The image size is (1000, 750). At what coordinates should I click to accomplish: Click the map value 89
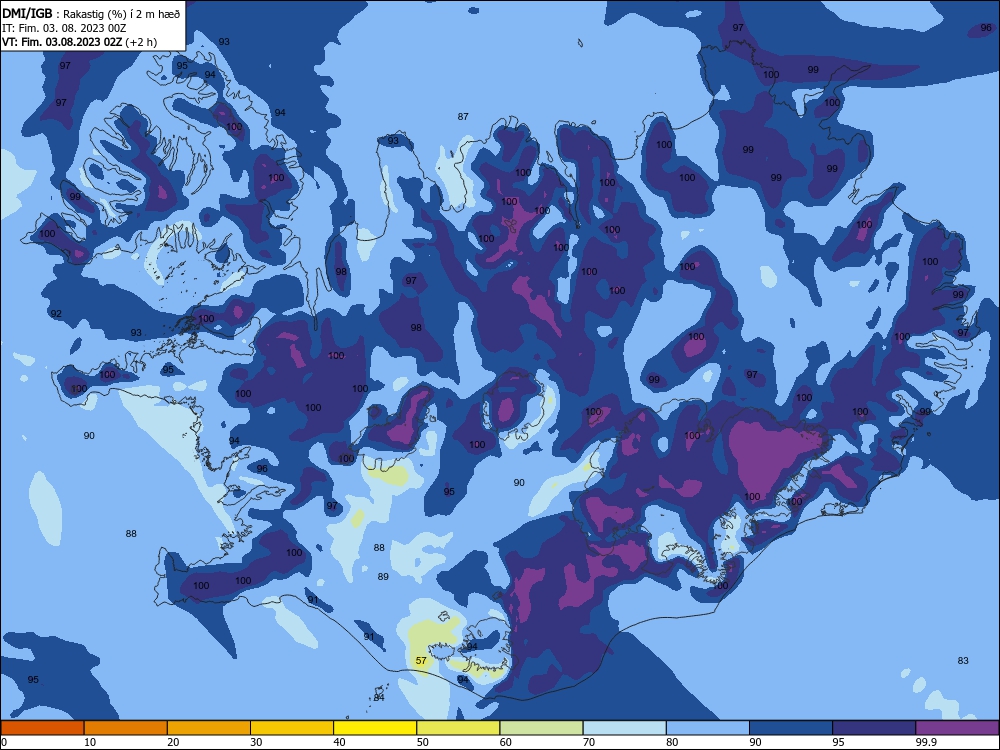click(383, 577)
